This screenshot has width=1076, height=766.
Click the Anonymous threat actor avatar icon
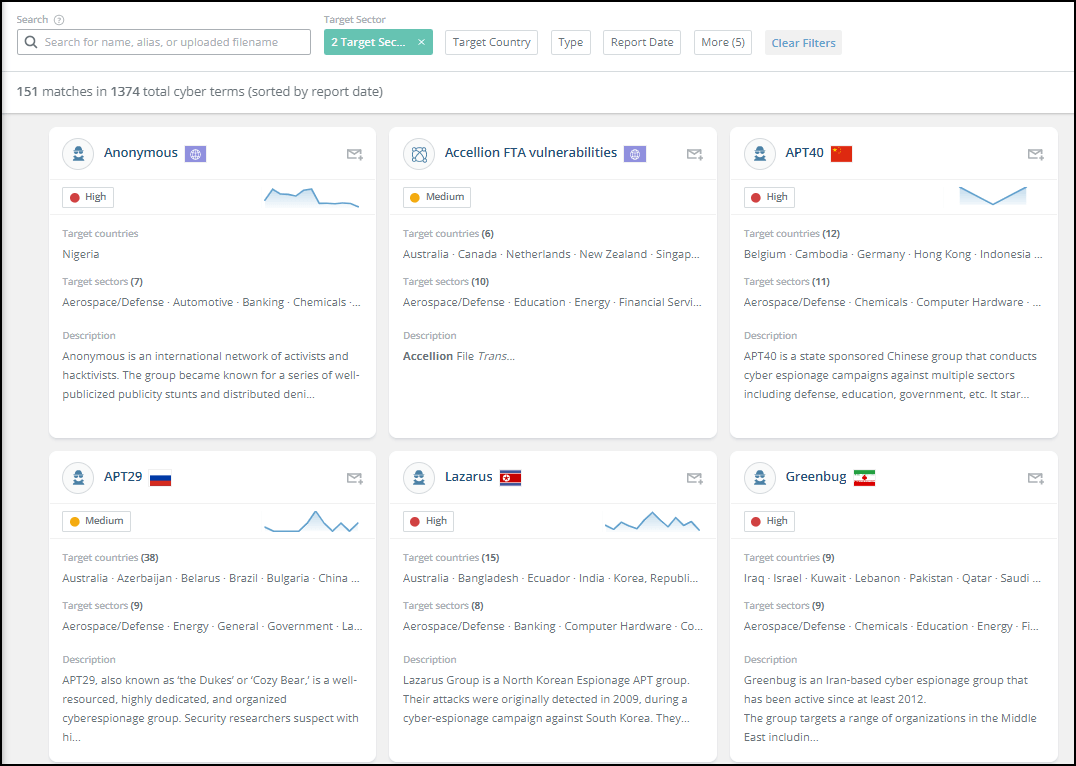(78, 154)
